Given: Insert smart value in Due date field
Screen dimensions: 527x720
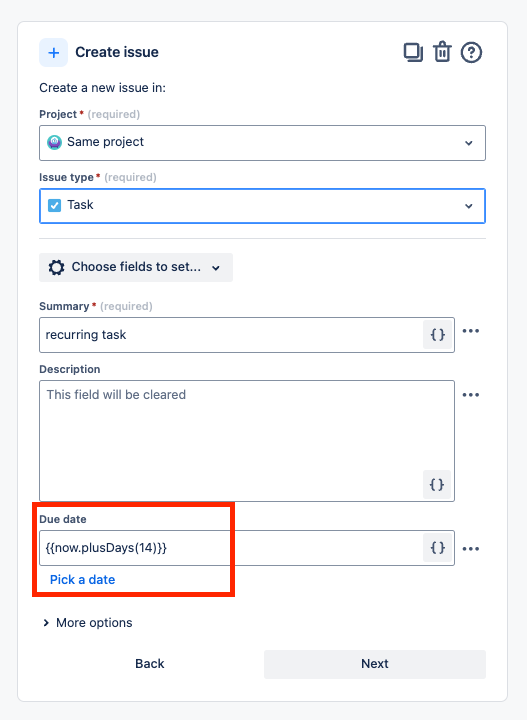Looking at the screenshot, I should pyautogui.click(x=437, y=548).
